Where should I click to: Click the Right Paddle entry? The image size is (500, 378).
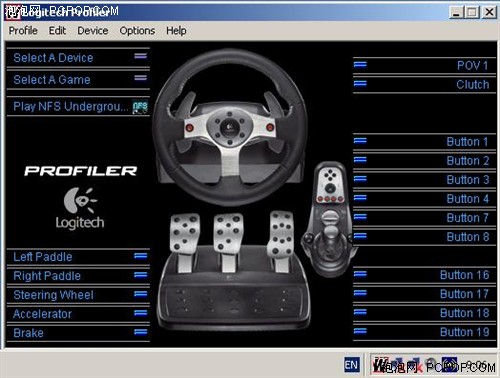click(78, 276)
